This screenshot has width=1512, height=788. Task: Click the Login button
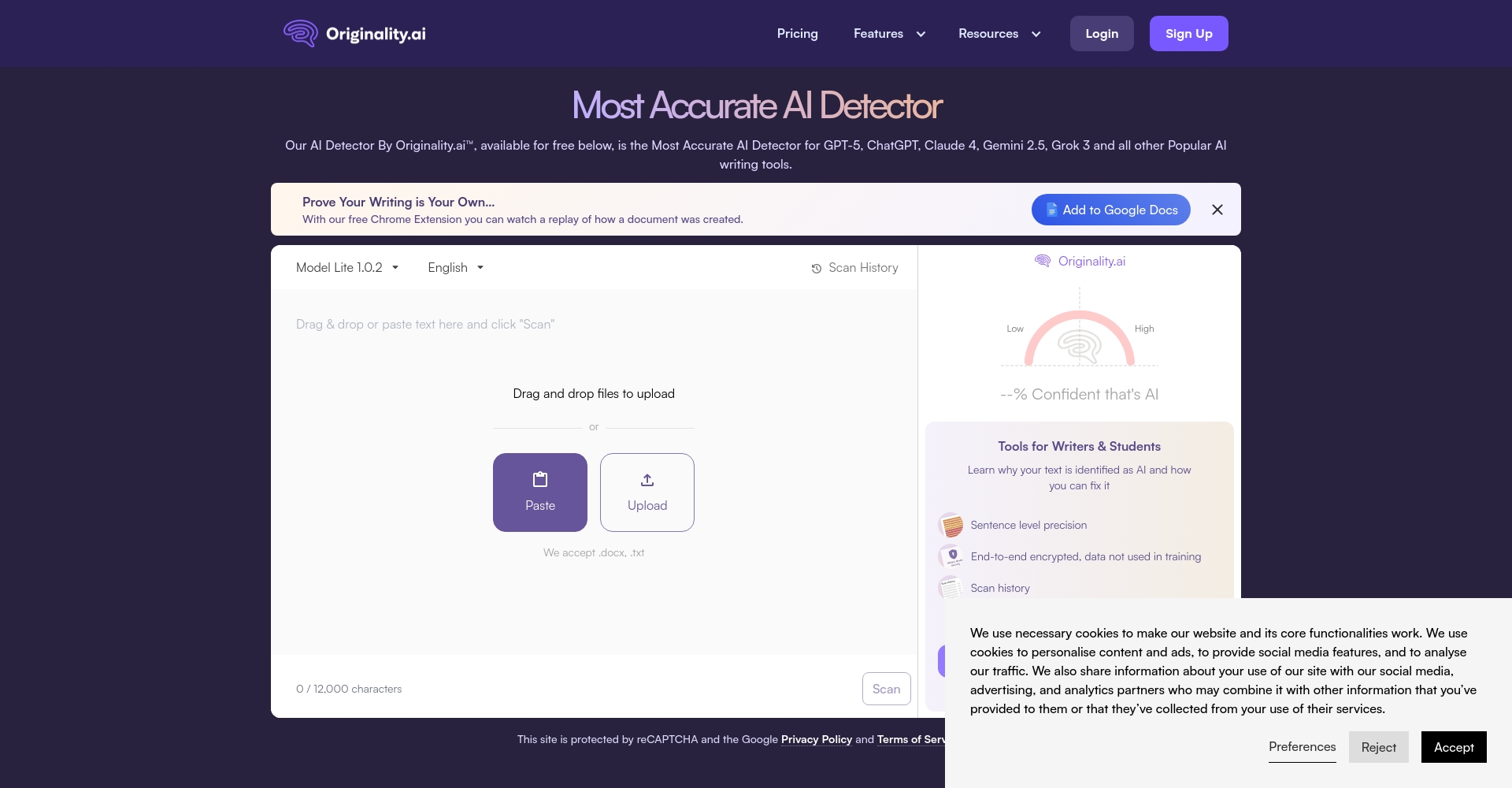(1101, 34)
